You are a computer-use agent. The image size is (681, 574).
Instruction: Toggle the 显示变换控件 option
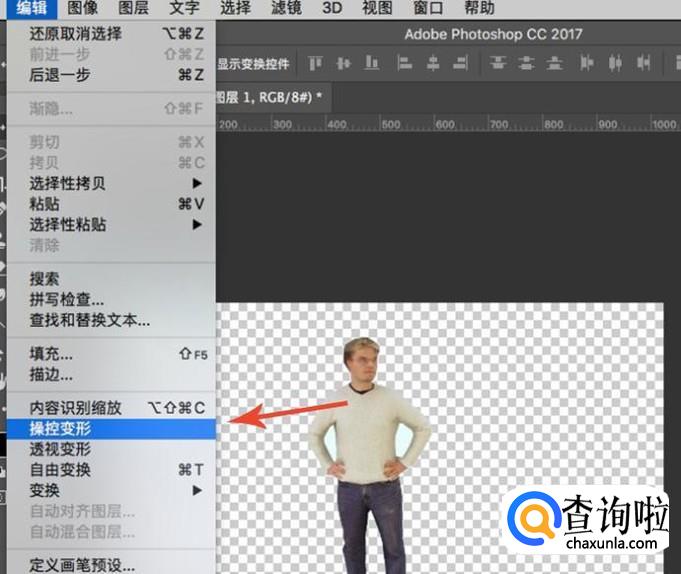tap(253, 64)
